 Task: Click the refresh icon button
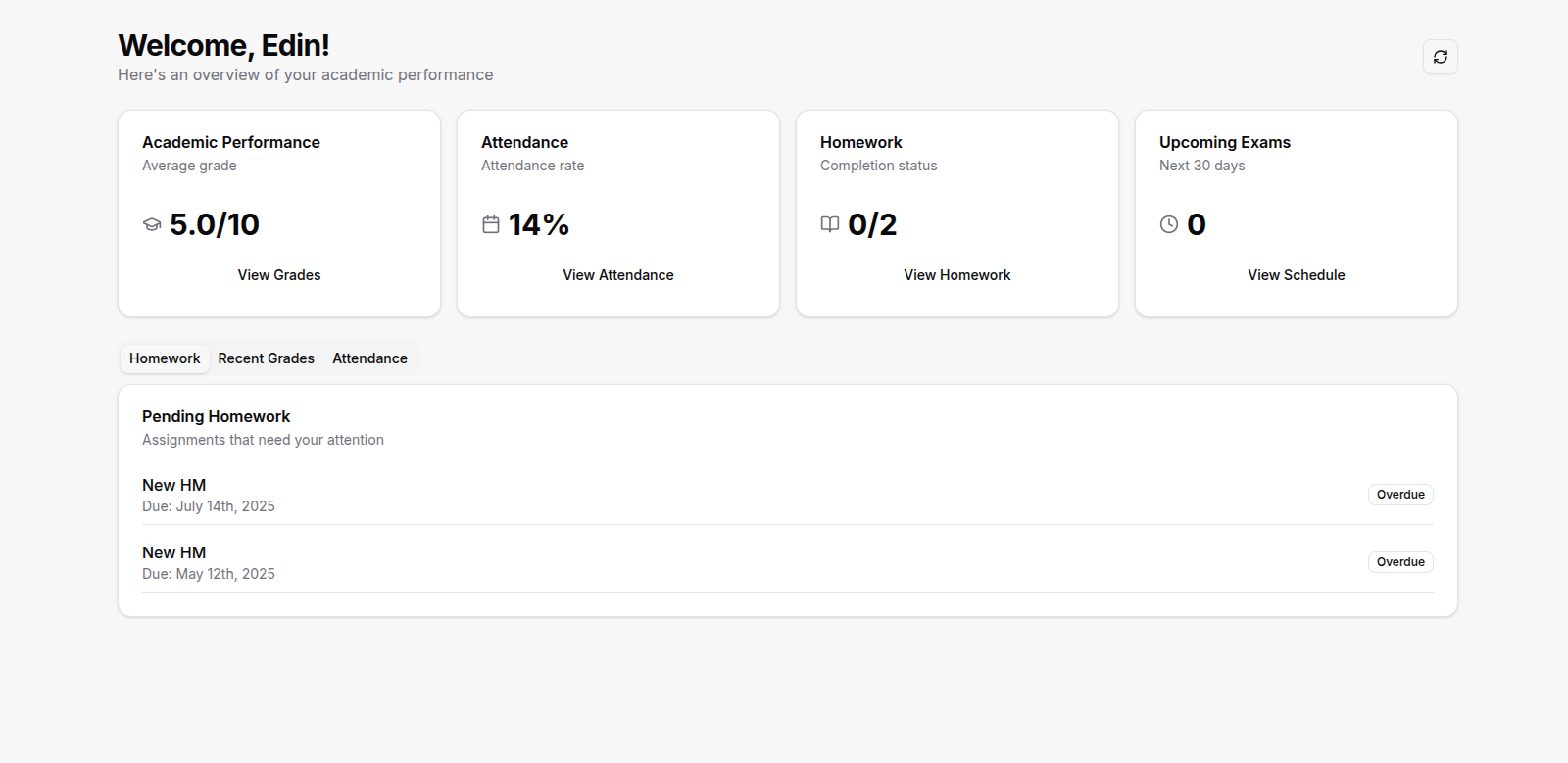[1440, 57]
